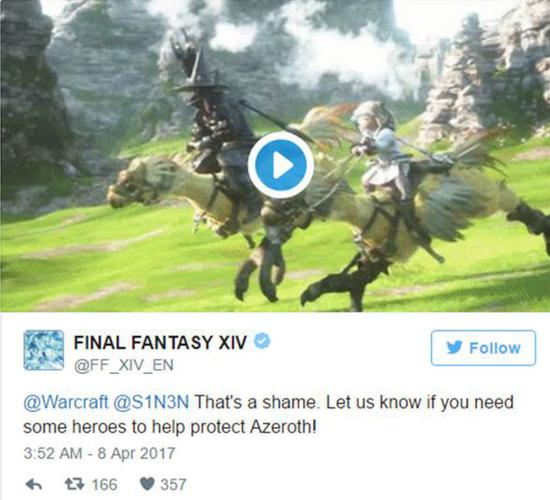The image size is (550, 500).
Task: Click the grassy field in the video thumbnail
Action: (105, 267)
